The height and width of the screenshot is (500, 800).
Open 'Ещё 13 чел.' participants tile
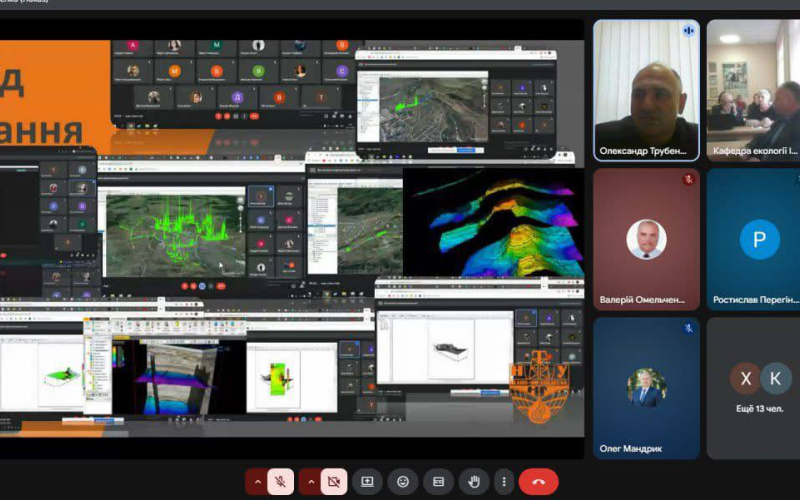pos(759,388)
